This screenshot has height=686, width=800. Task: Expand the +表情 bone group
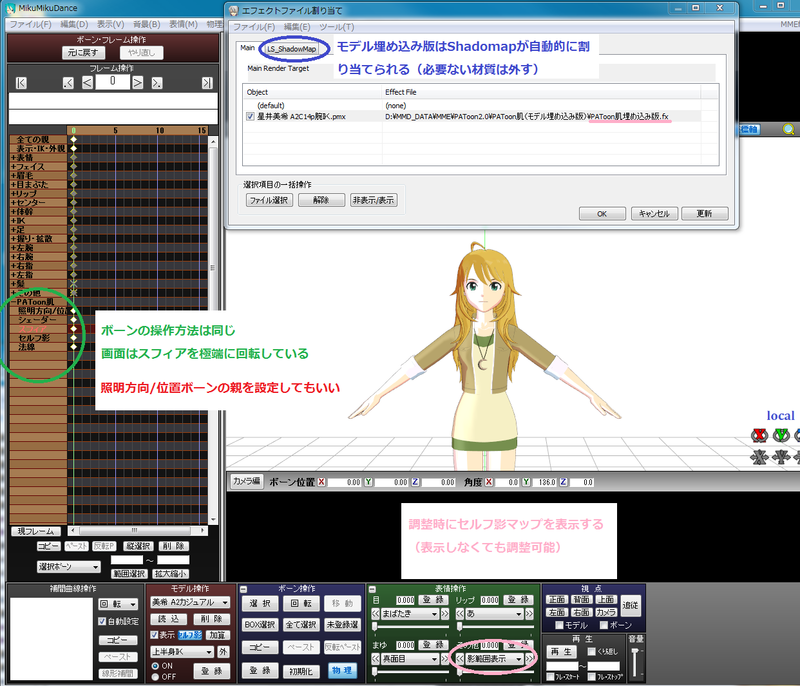click(14, 158)
